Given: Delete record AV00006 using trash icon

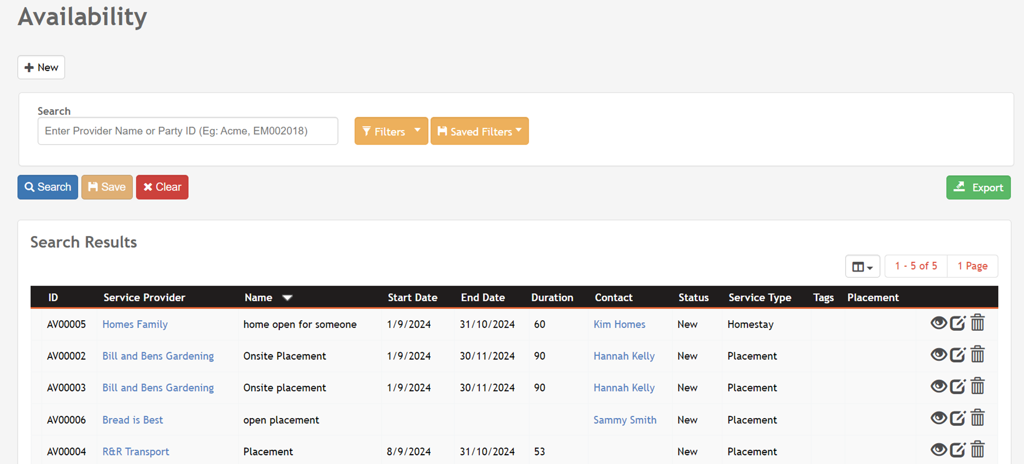Looking at the screenshot, I should (x=977, y=418).
